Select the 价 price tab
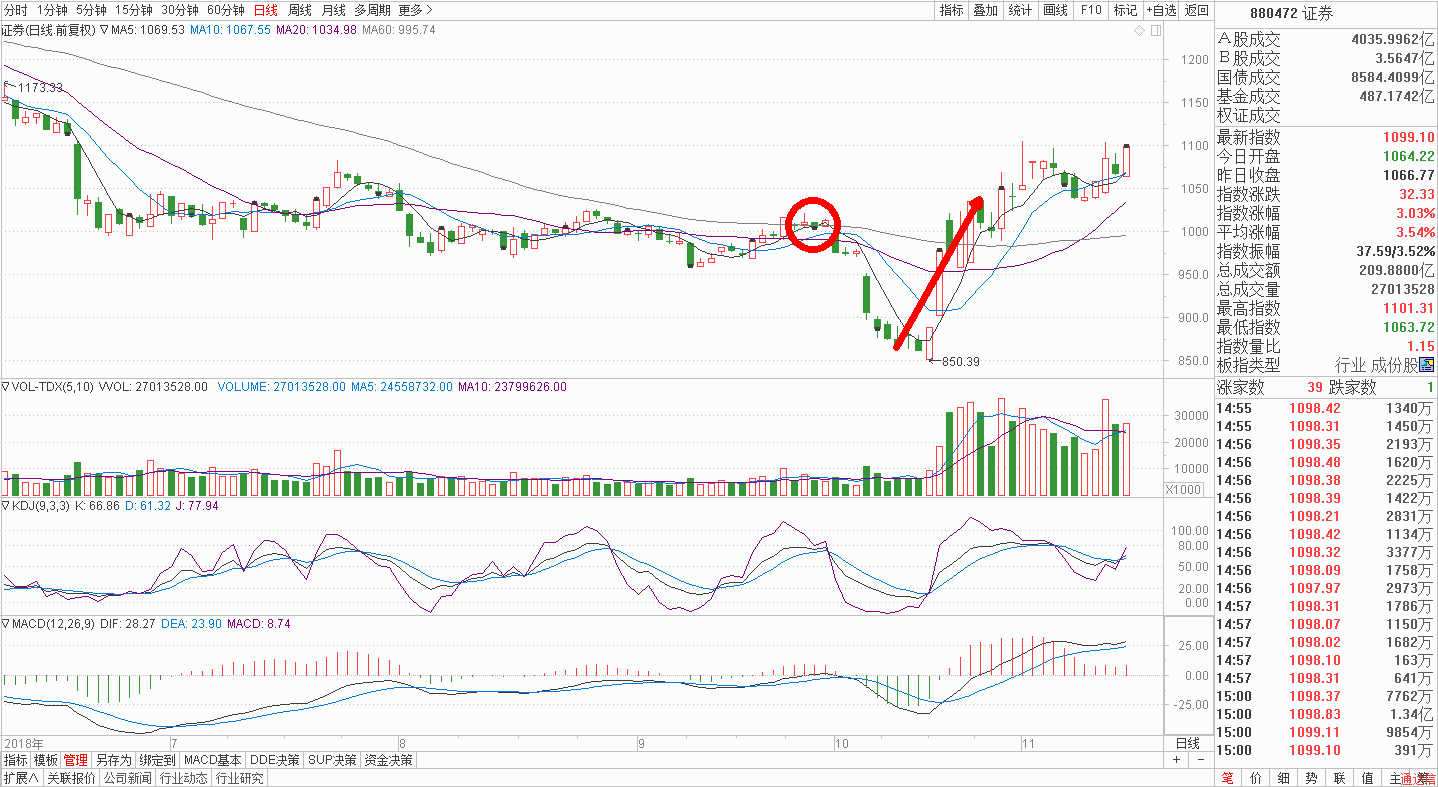 [1255, 778]
